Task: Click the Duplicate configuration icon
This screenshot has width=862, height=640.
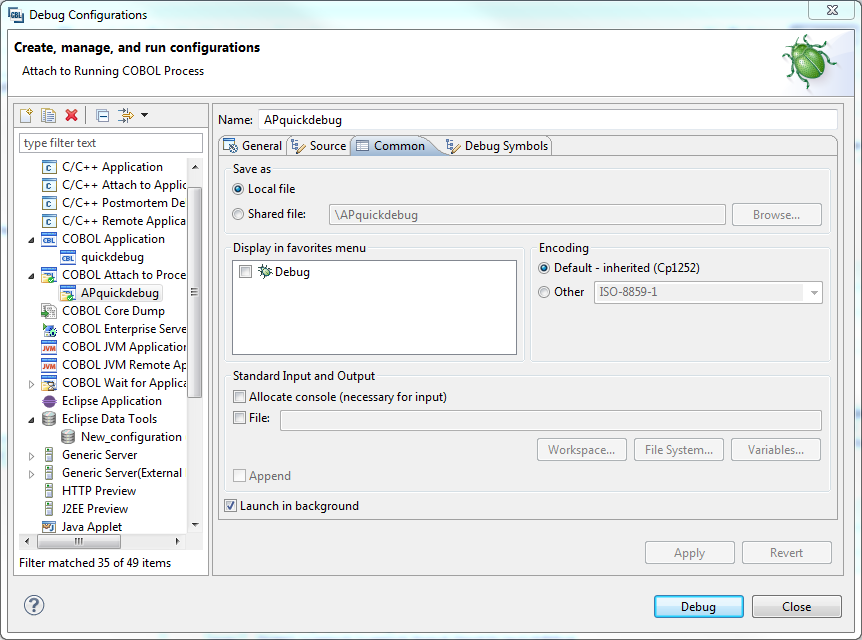Action: point(48,116)
